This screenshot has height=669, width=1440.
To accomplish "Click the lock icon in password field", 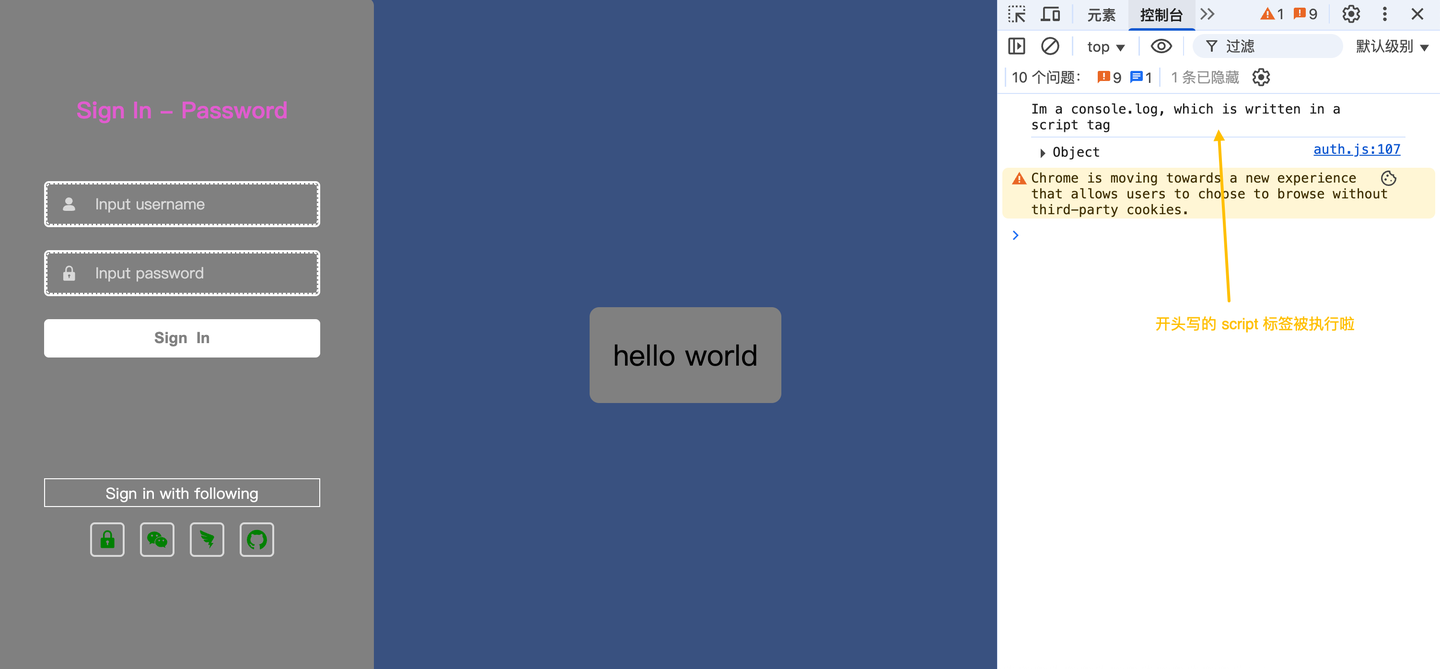I will pyautogui.click(x=69, y=273).
